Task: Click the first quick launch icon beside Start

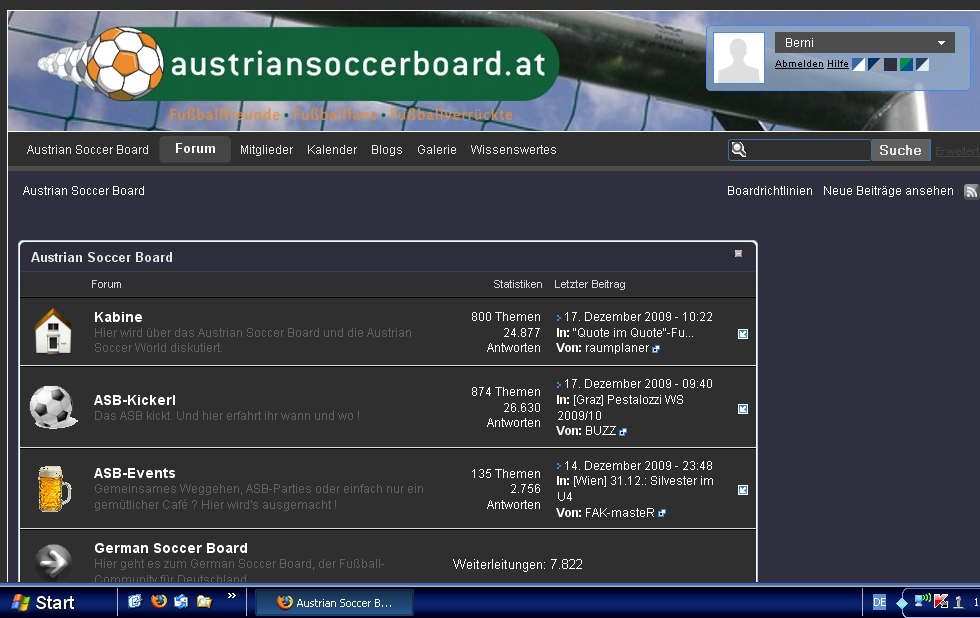Action: [x=135, y=601]
